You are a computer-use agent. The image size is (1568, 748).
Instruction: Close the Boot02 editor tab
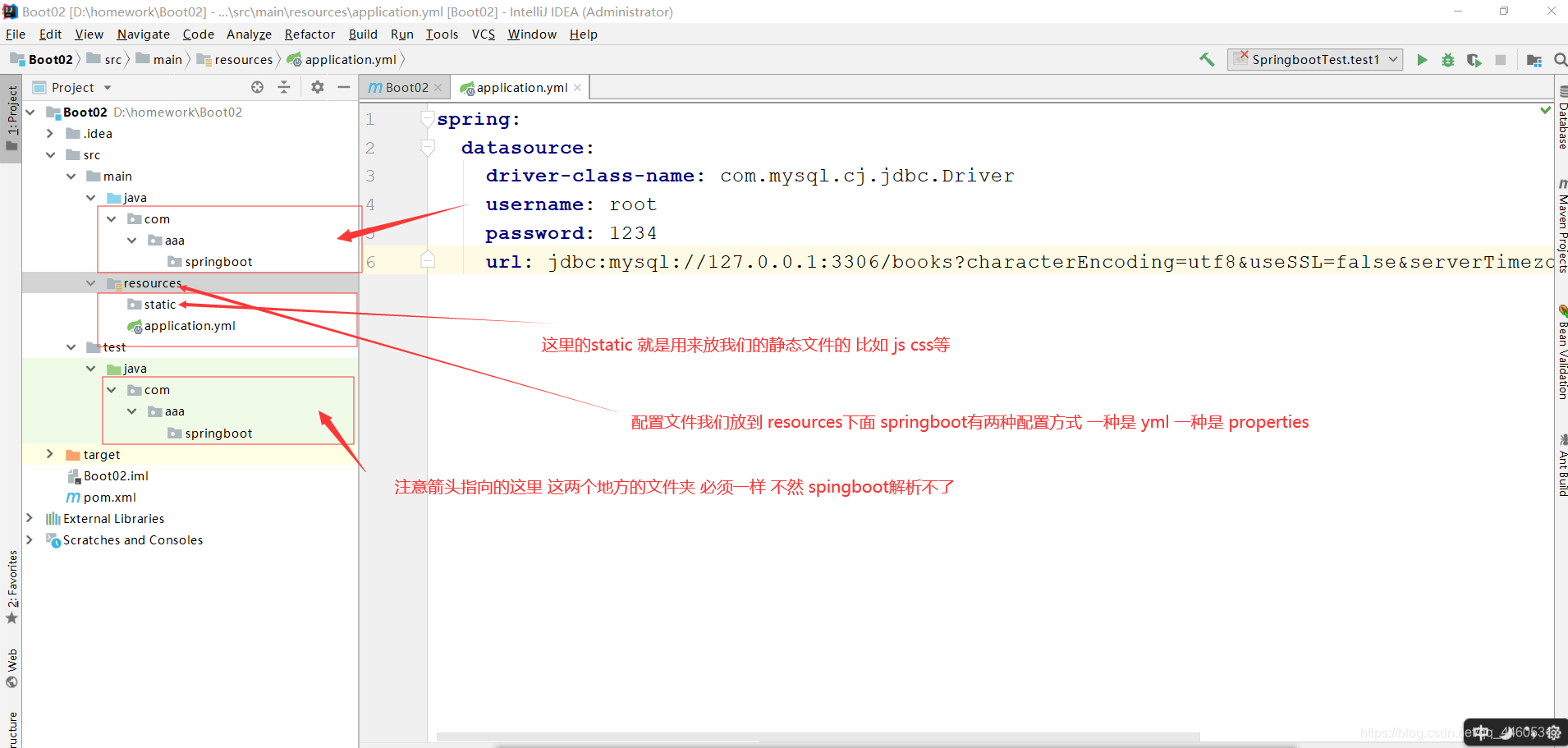pyautogui.click(x=438, y=88)
